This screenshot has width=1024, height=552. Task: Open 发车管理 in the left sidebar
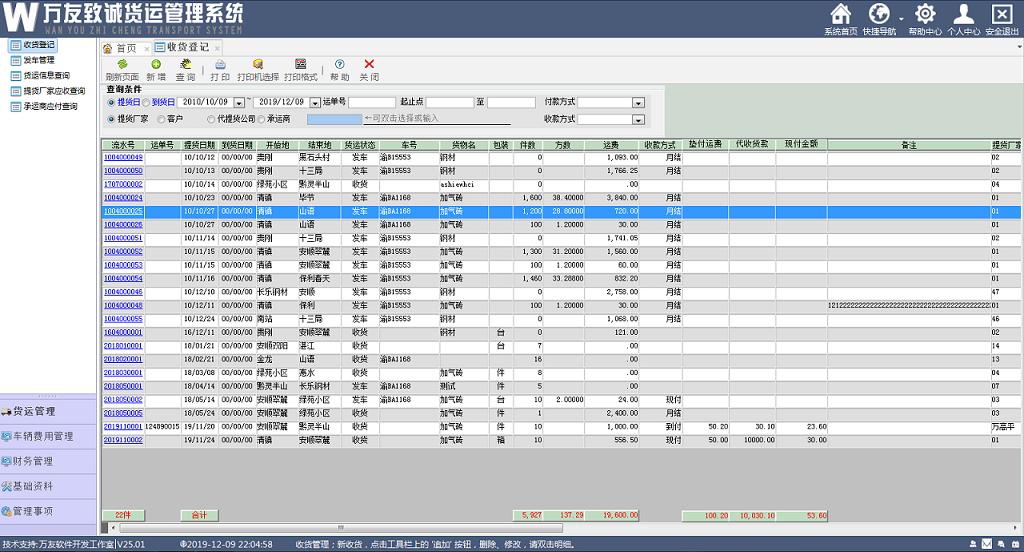pos(33,60)
